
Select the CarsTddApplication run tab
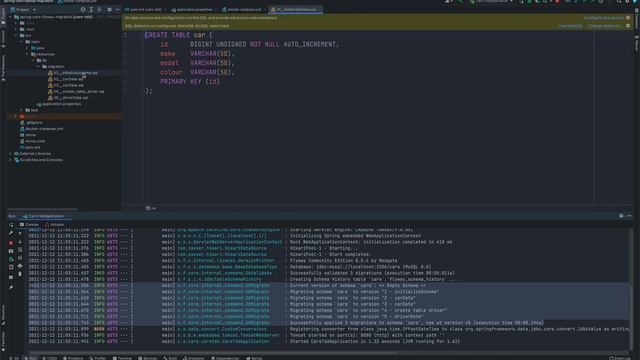(x=43, y=216)
